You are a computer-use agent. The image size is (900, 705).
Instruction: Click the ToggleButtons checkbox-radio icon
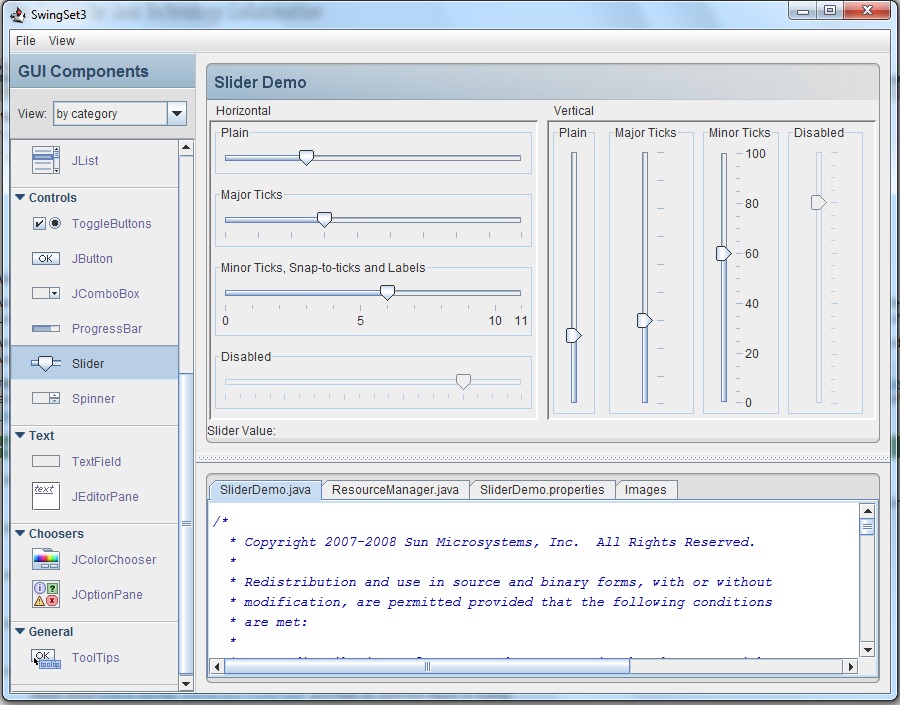(46, 223)
